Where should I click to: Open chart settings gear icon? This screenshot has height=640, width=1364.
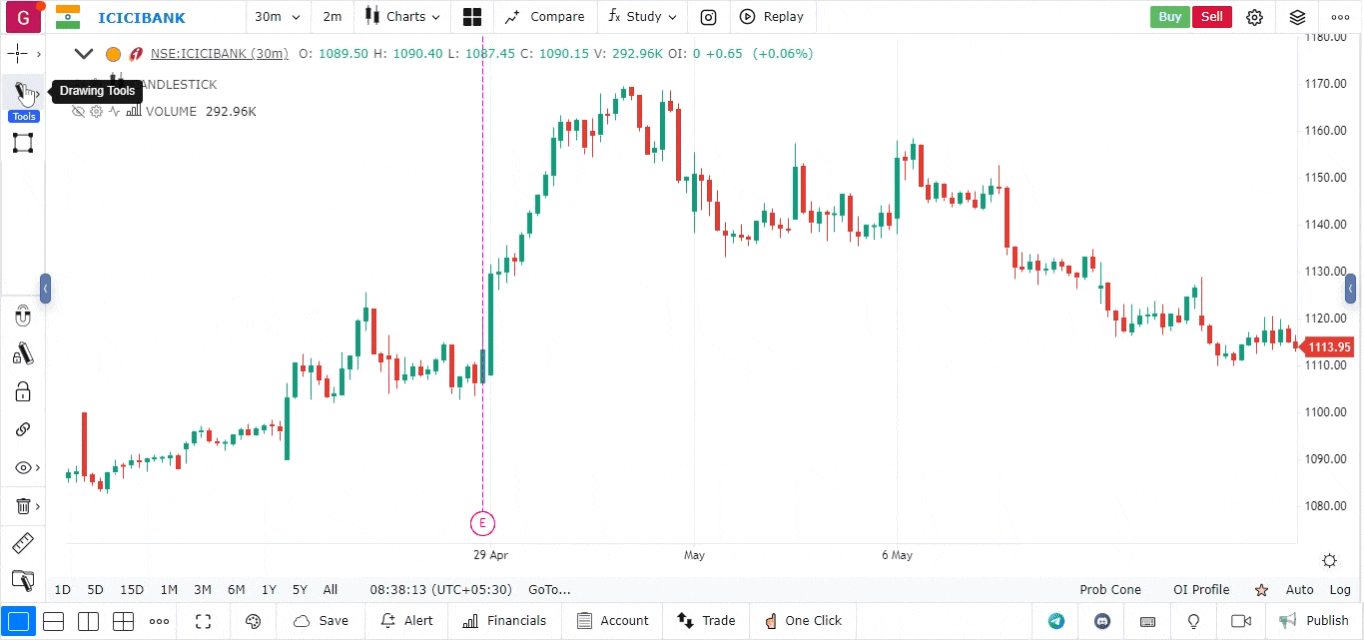click(x=1254, y=17)
